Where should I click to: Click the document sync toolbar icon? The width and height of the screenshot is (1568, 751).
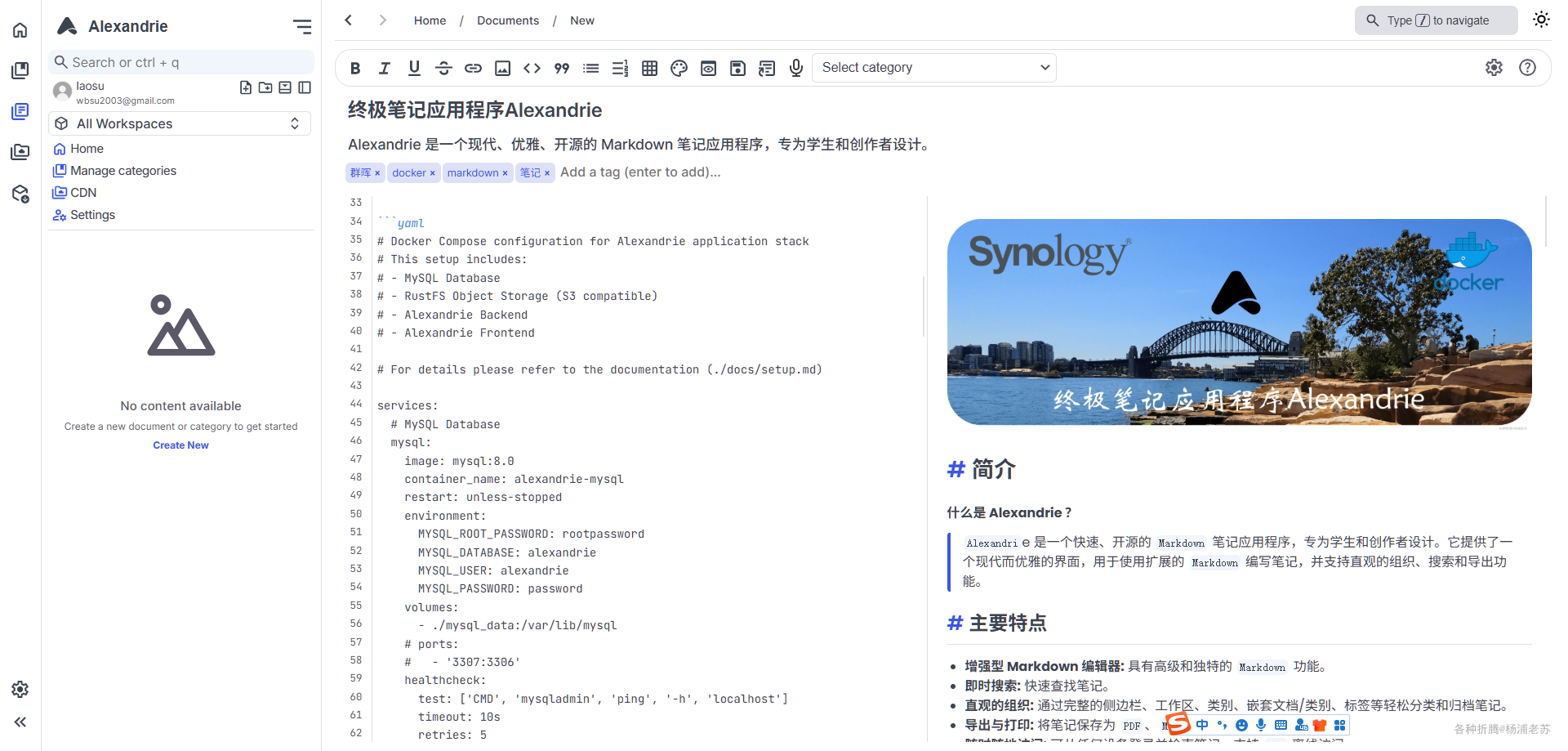pyautogui.click(x=767, y=69)
